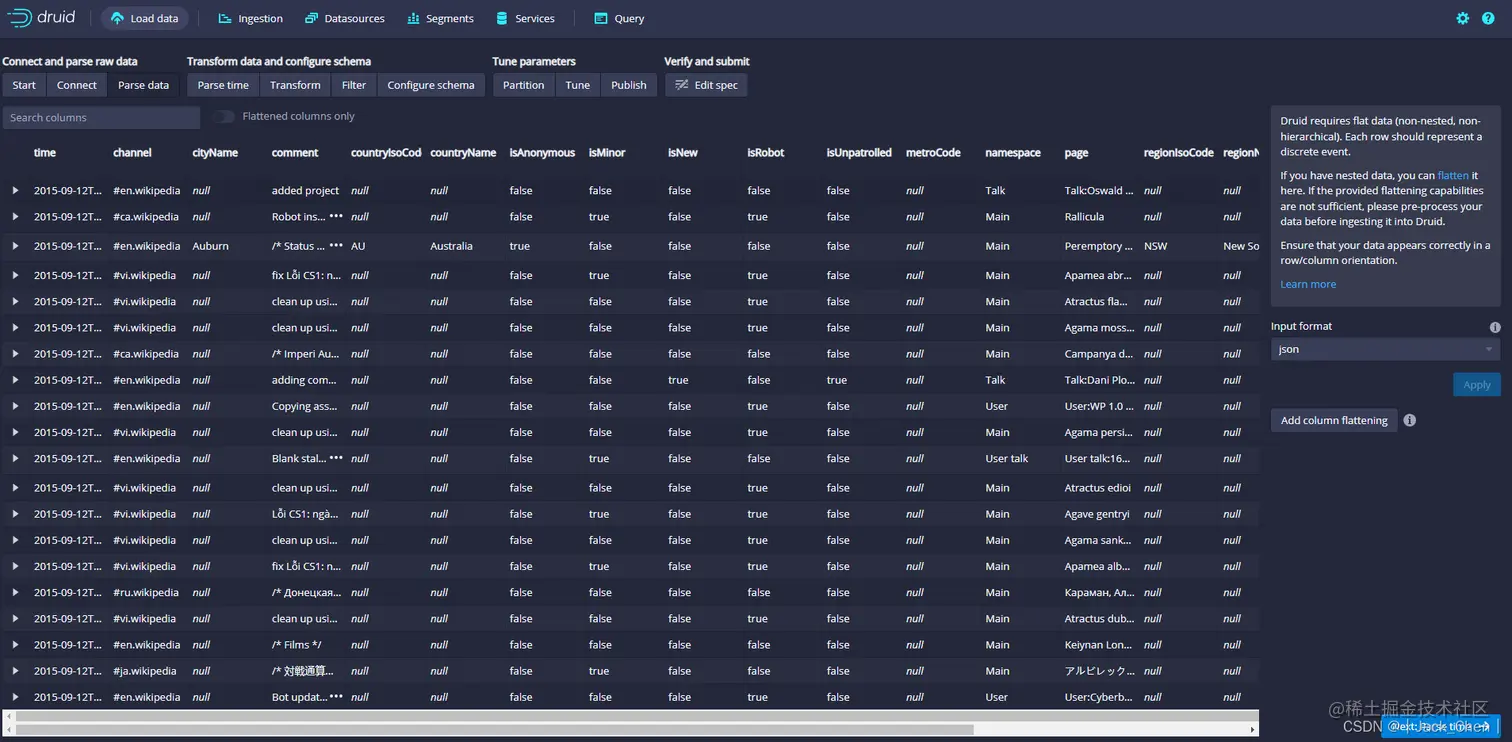Expand the row with namespace 'User talk'
The image size is (1512, 742).
point(15,458)
